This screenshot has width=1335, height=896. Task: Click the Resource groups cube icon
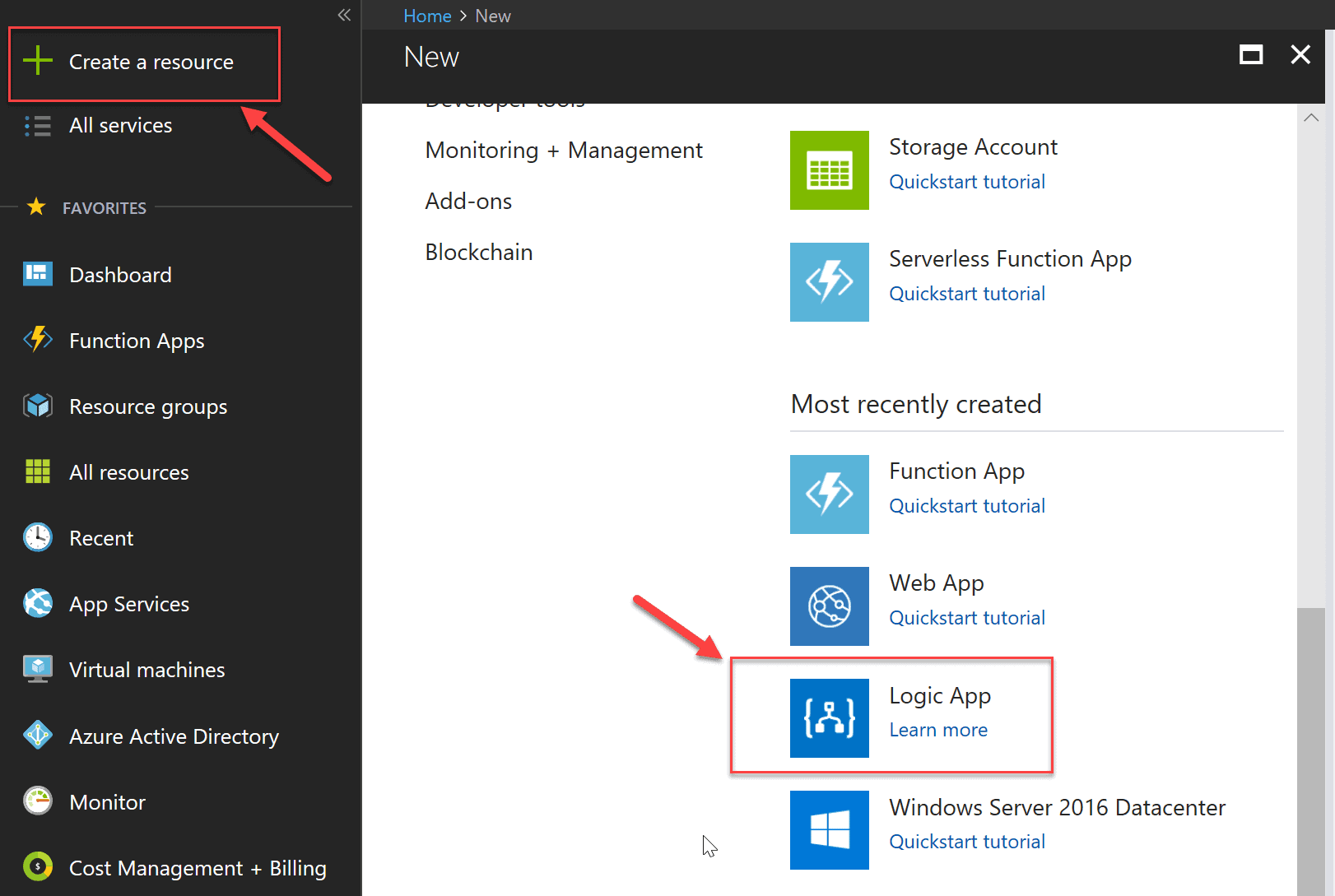pyautogui.click(x=38, y=406)
